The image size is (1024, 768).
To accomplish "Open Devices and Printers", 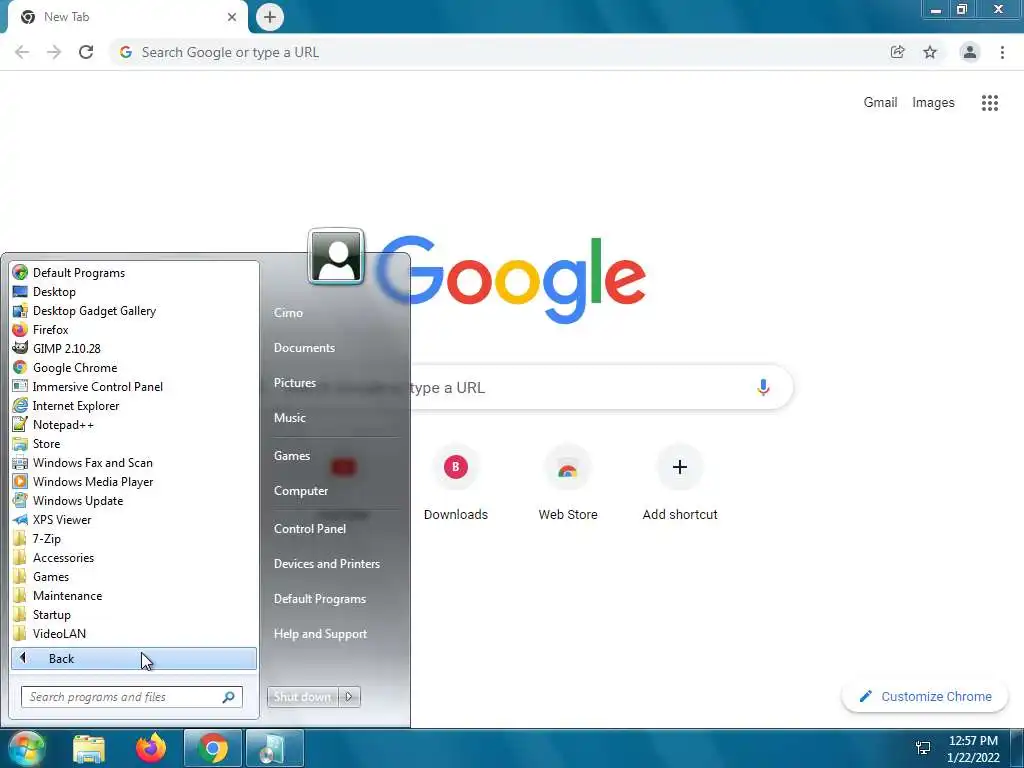I will coord(327,564).
